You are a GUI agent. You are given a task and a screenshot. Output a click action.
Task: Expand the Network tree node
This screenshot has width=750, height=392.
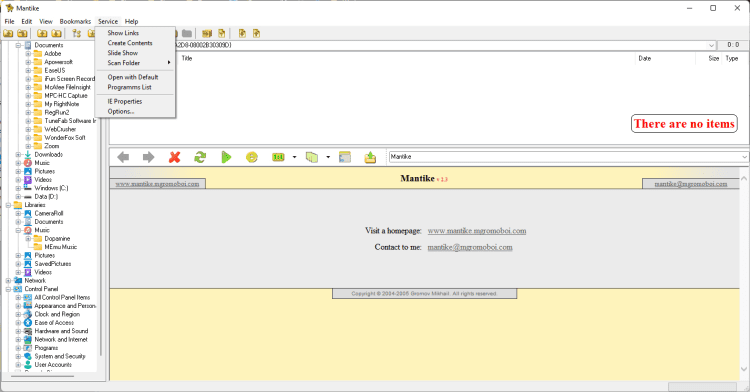point(9,281)
